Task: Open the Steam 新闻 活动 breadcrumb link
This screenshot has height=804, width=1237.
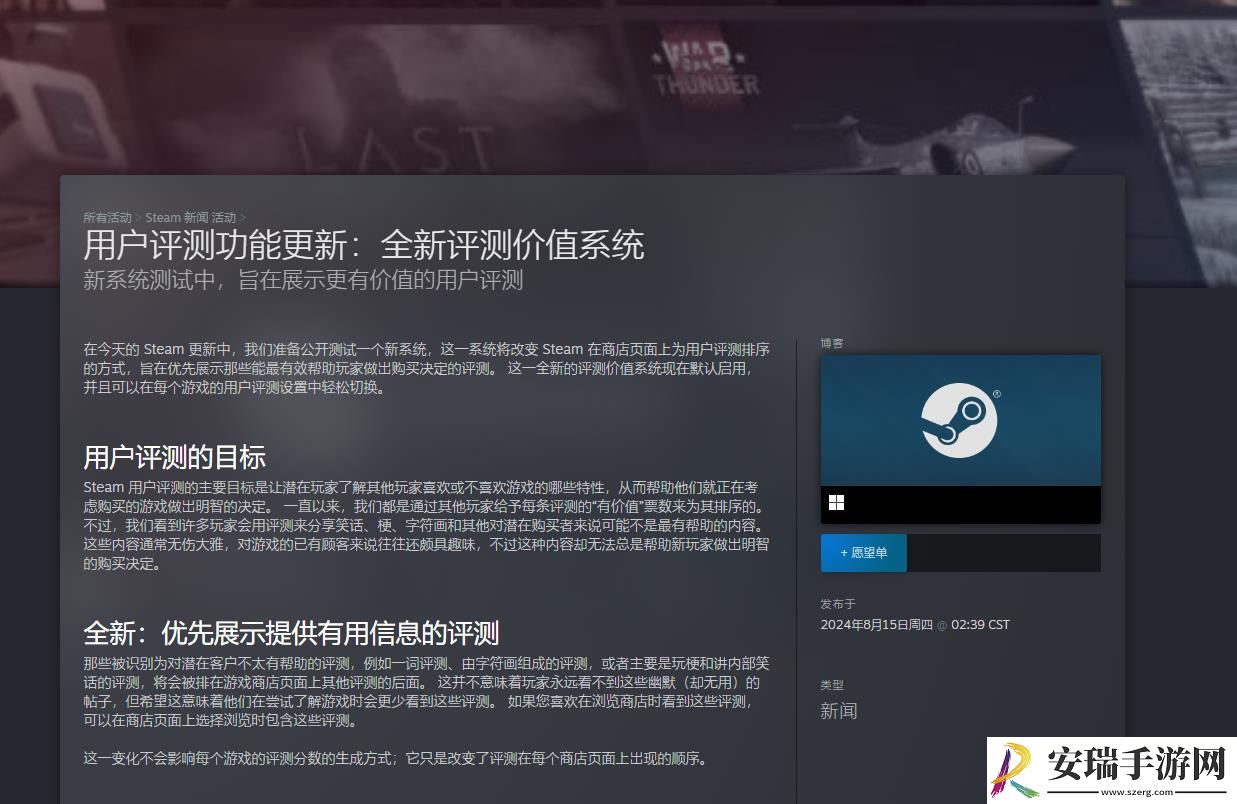Action: point(190,217)
